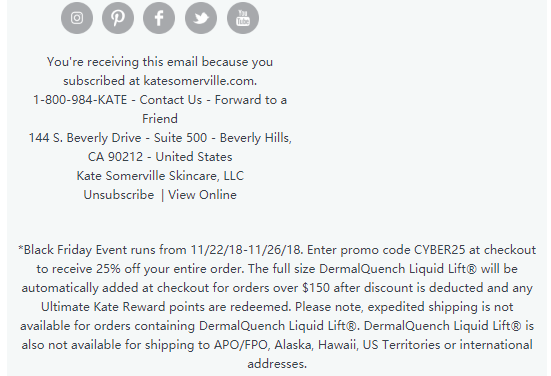
Task: Click the Kate Somerville Skincare, LLC text
Action: (160, 176)
